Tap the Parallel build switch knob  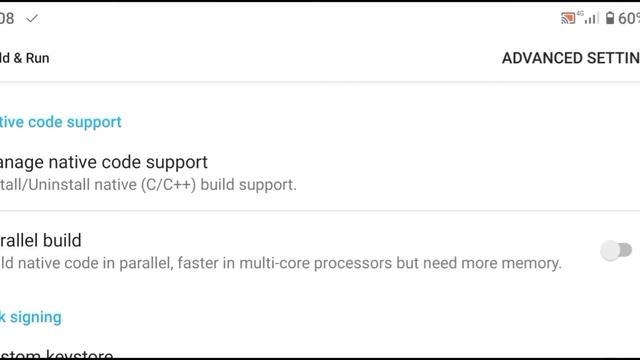coord(610,251)
